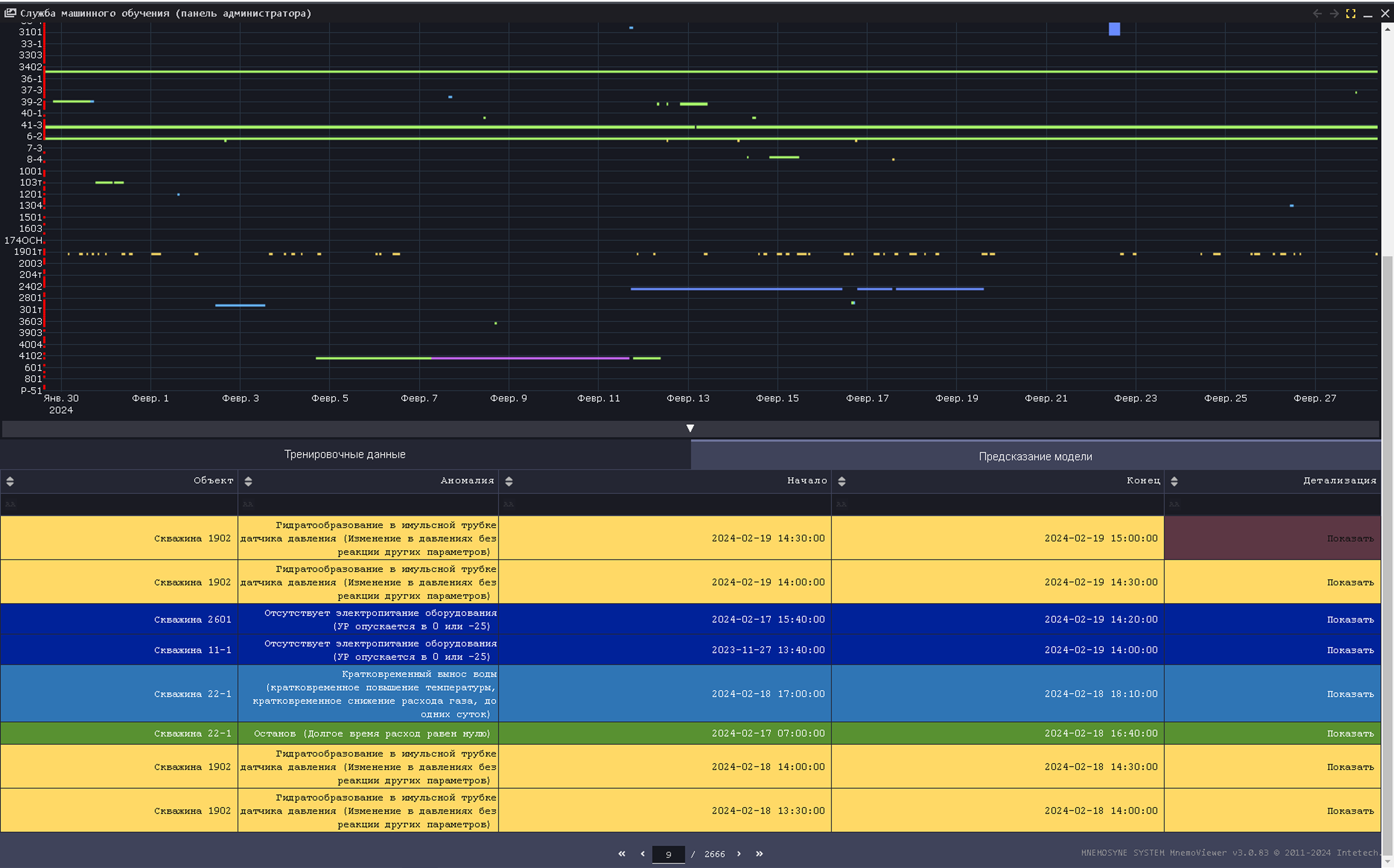Go to previous page of table
The height and width of the screenshot is (868, 1394).
[642, 854]
